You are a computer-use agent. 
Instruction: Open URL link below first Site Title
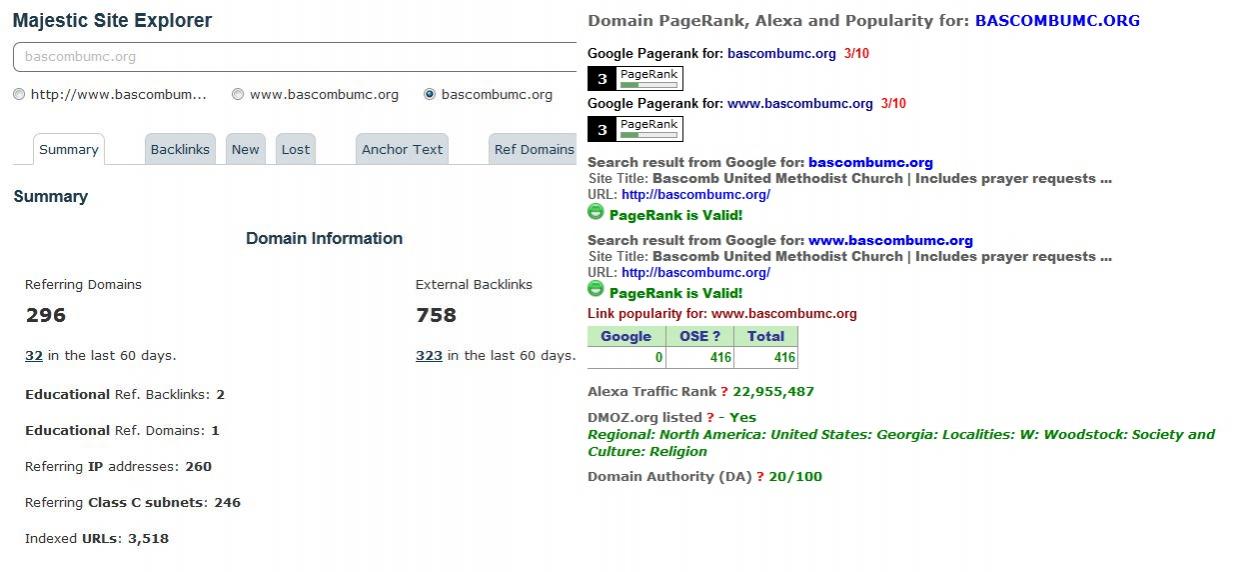[695, 195]
